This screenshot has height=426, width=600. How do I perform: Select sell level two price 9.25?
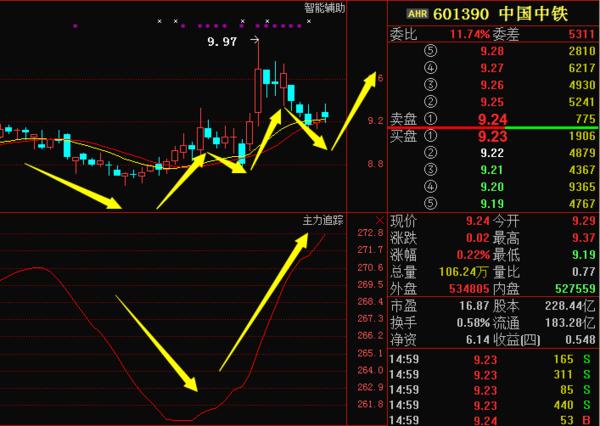[x=492, y=102]
